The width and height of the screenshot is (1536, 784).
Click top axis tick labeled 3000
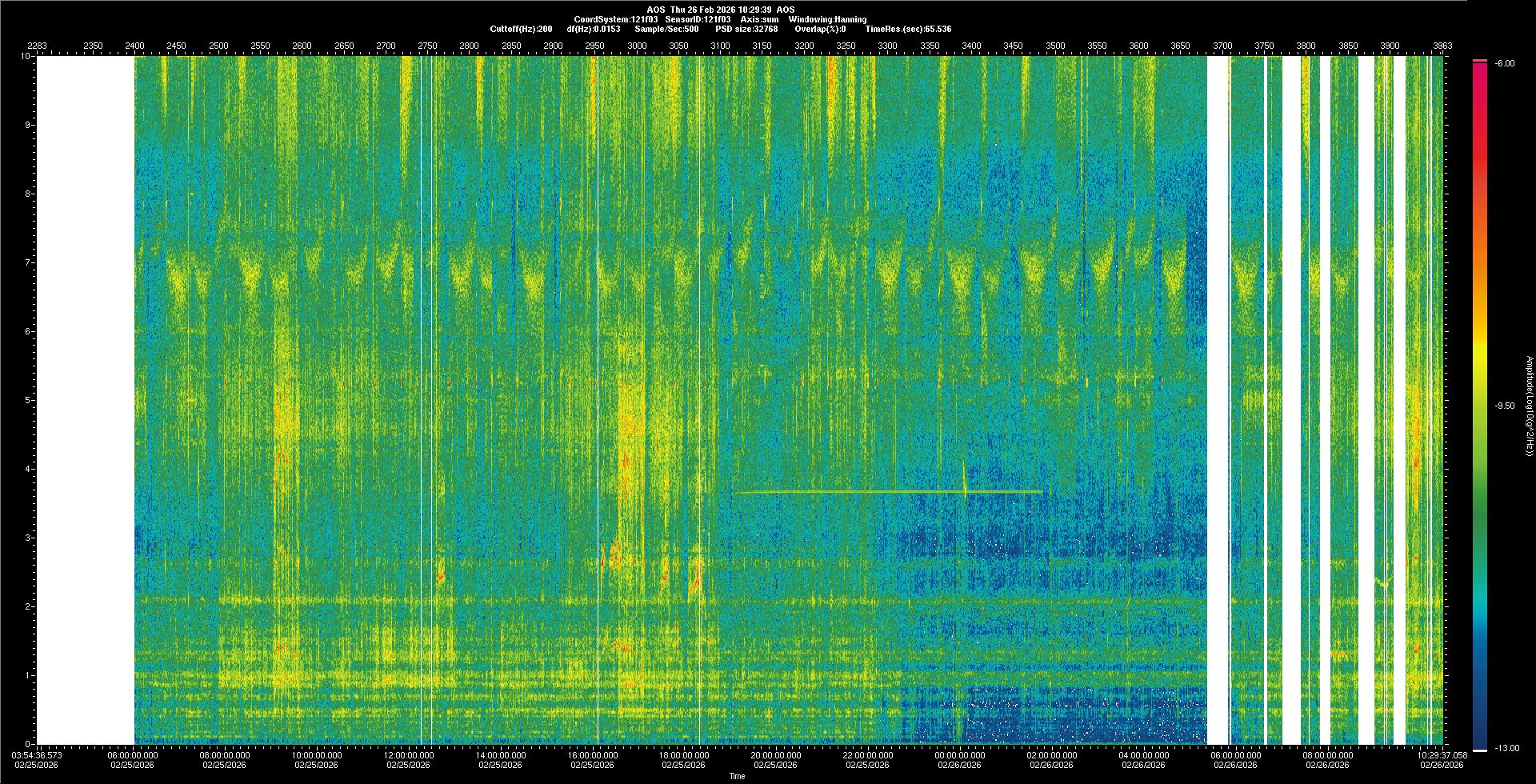point(637,46)
